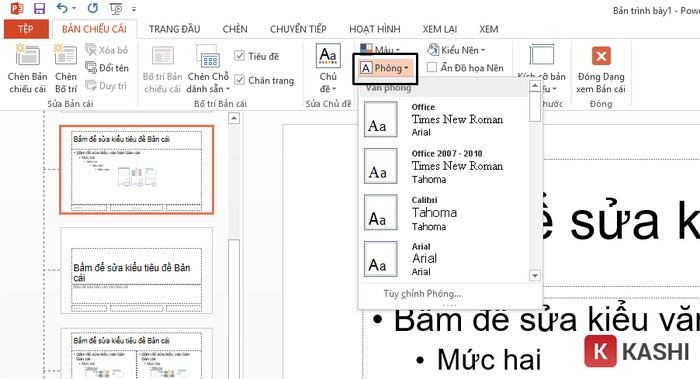
Task: Click Mức hai text on slide
Action: coord(489,359)
